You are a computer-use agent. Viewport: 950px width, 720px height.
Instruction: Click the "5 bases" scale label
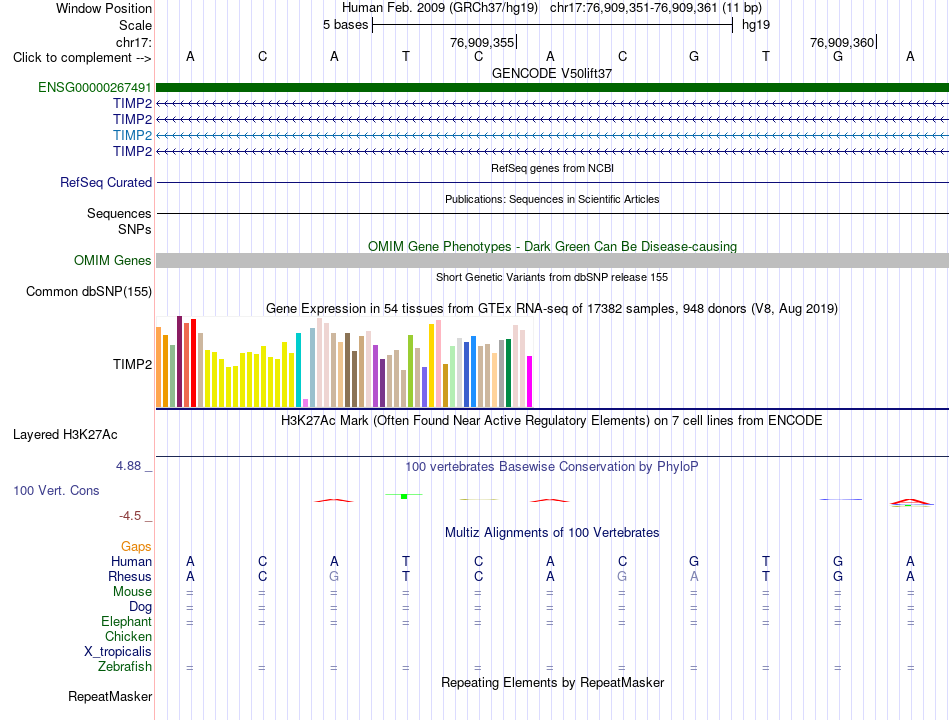345,25
